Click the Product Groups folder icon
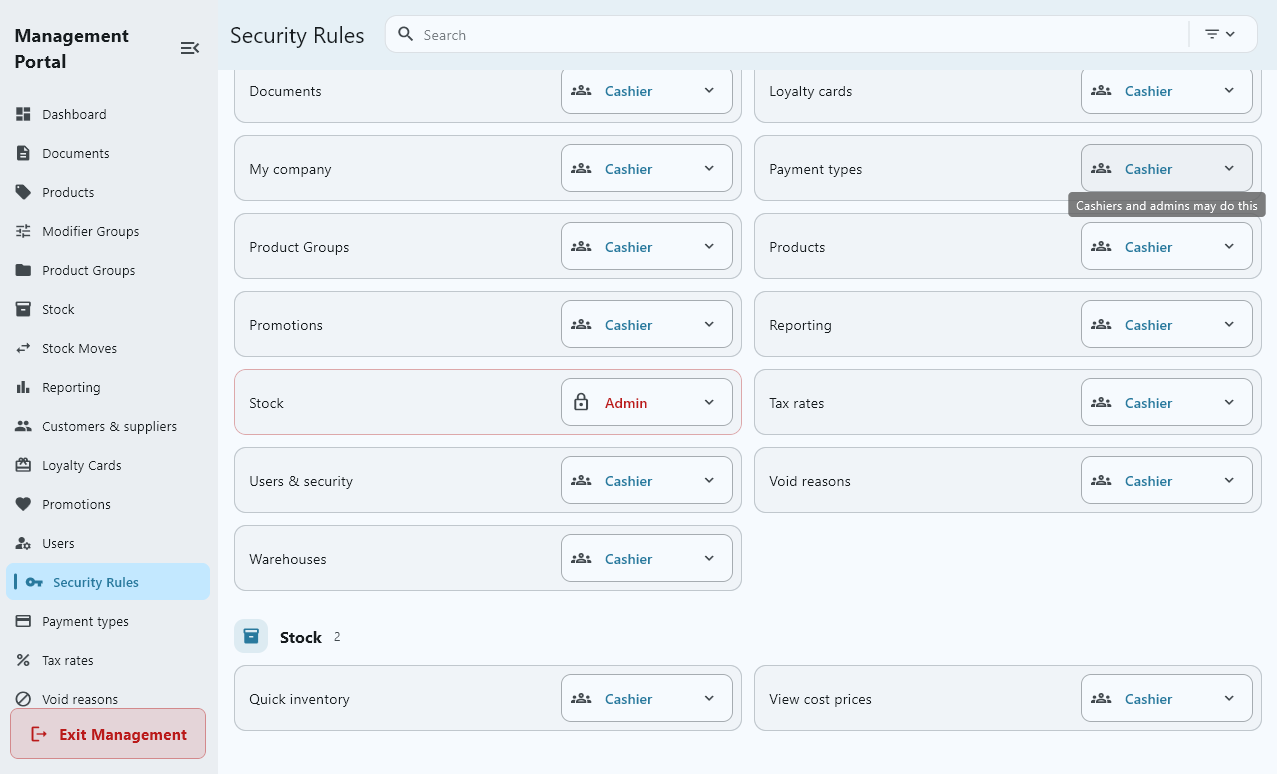The height and width of the screenshot is (774, 1277). tap(23, 270)
